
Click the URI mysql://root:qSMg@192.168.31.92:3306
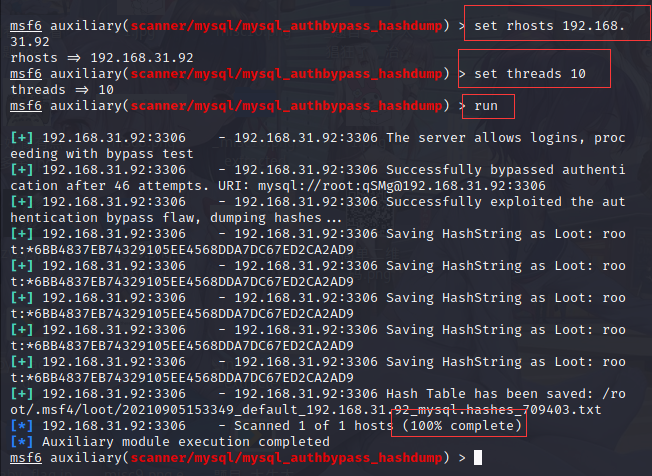402,185
